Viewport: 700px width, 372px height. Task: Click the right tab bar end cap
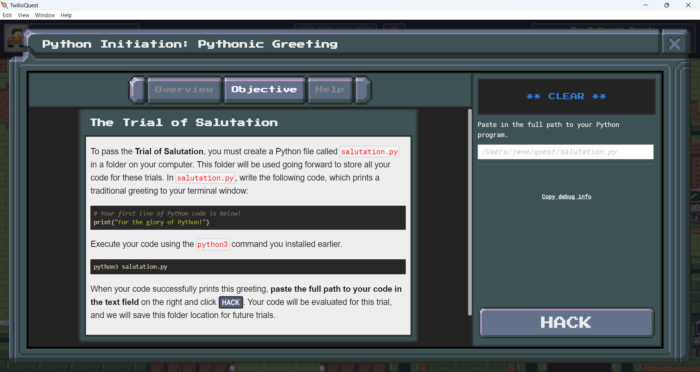click(362, 90)
